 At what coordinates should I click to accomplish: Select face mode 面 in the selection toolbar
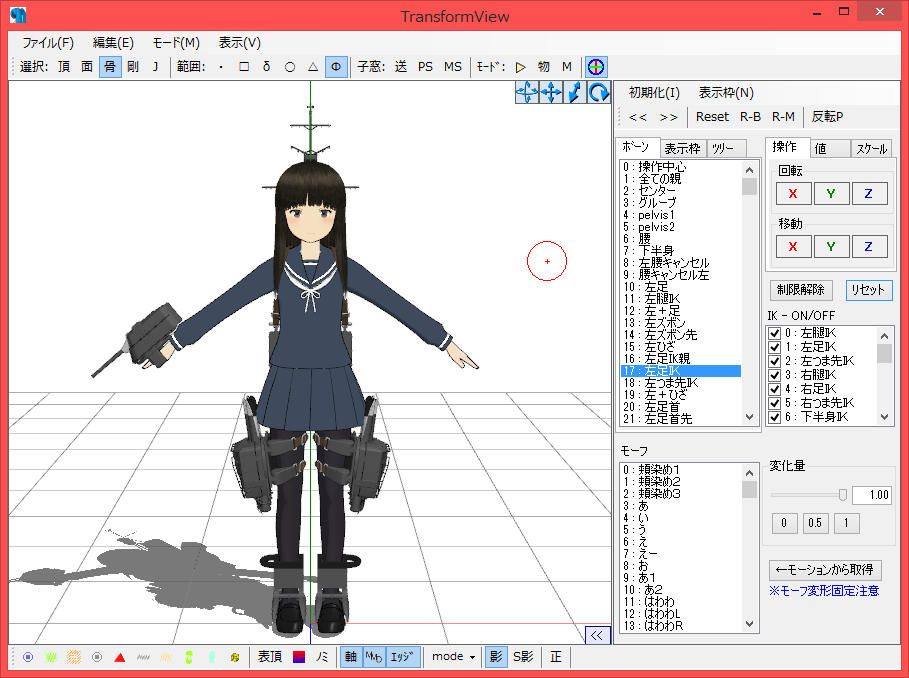pyautogui.click(x=87, y=67)
